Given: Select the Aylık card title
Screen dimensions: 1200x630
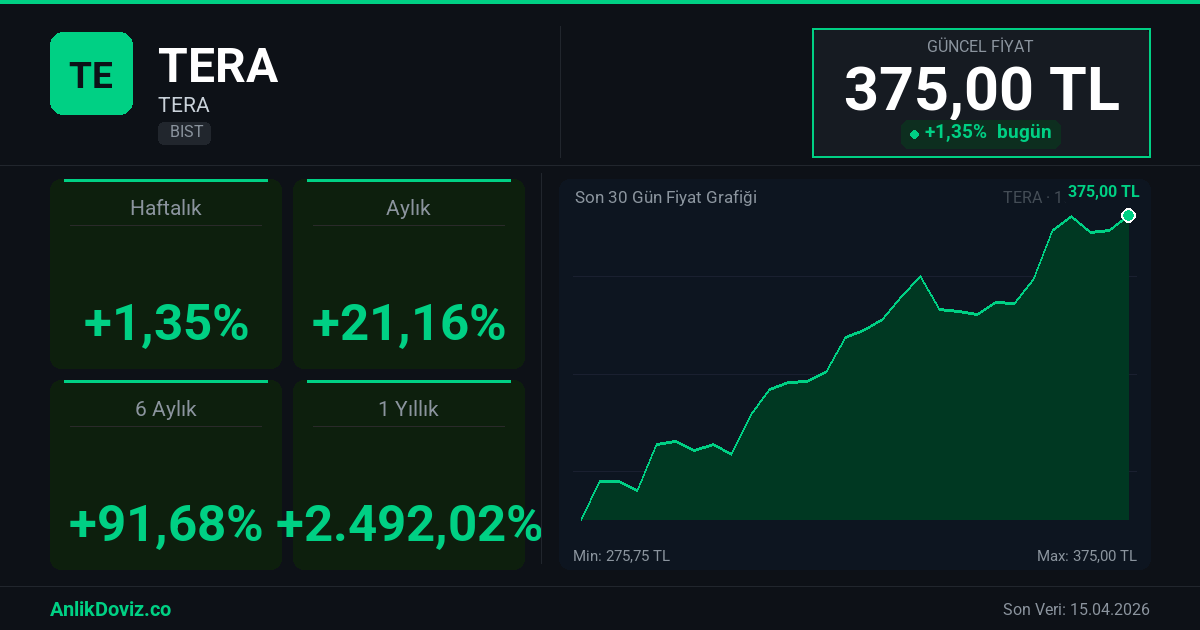Looking at the screenshot, I should tap(408, 208).
